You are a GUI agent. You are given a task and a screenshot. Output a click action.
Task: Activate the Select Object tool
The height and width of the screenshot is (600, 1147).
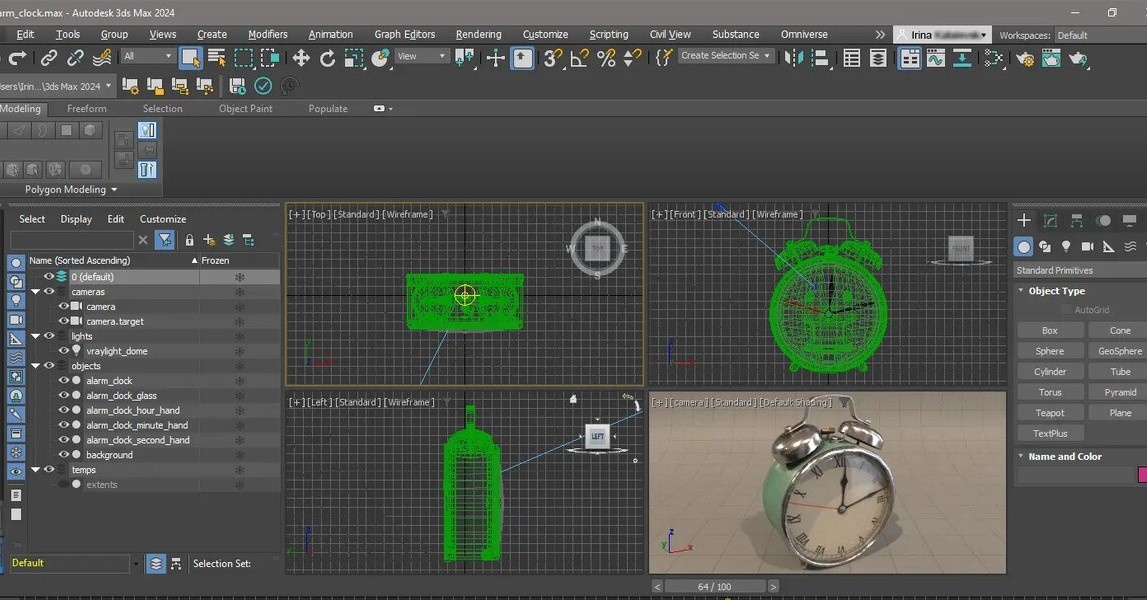coord(190,59)
